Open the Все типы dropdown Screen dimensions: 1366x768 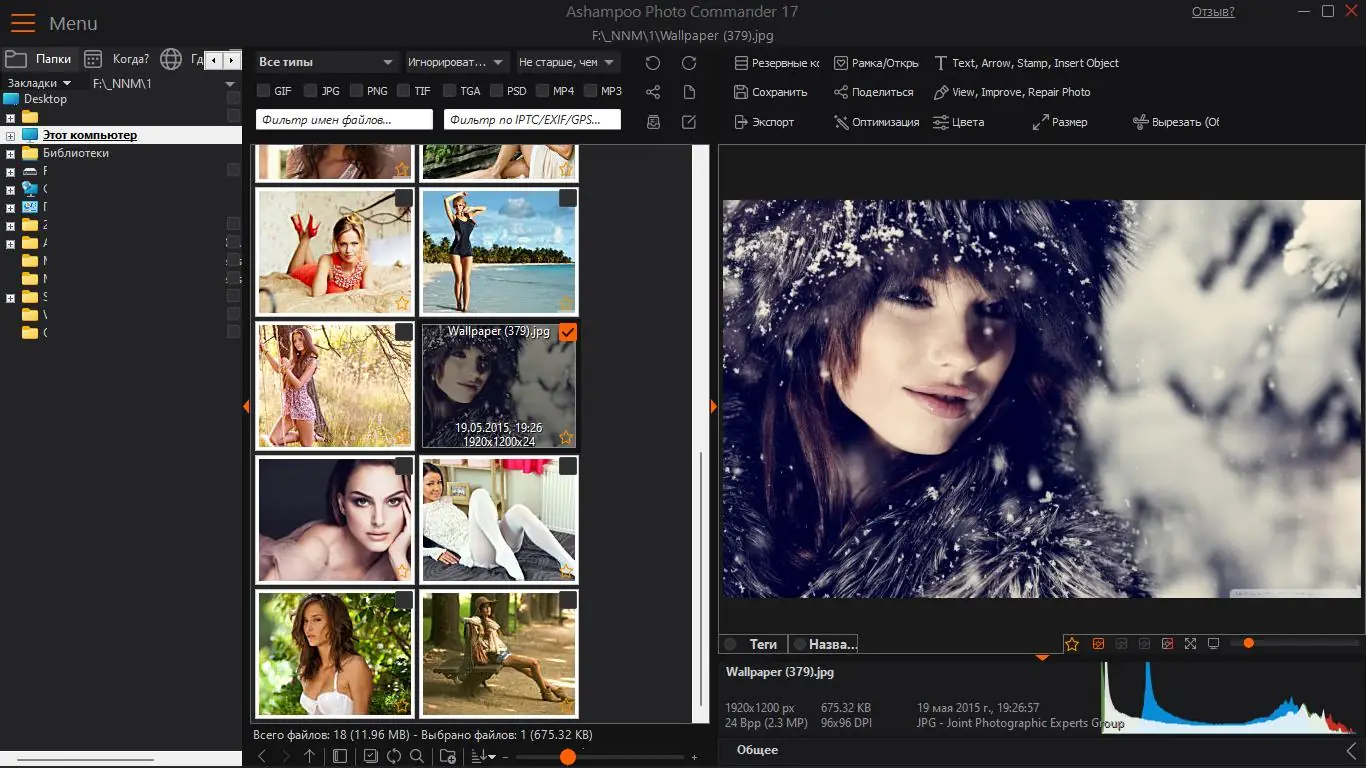coord(325,61)
